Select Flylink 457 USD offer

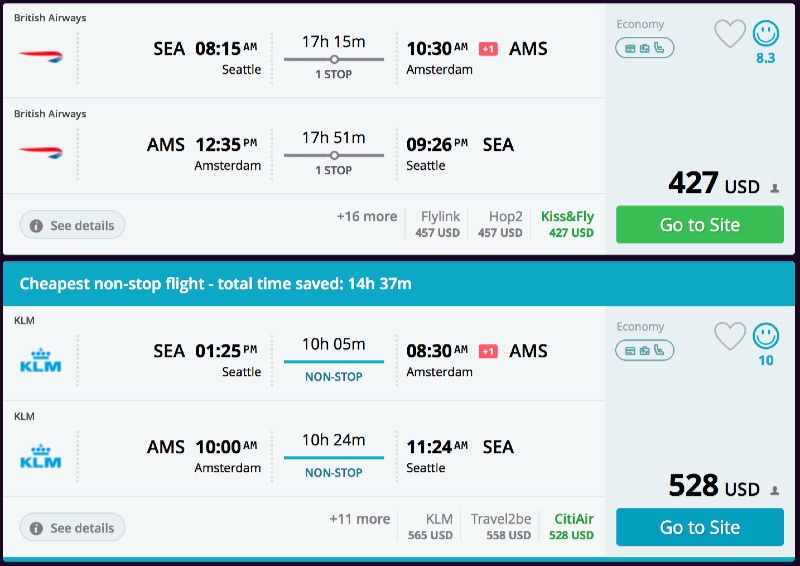(440, 224)
